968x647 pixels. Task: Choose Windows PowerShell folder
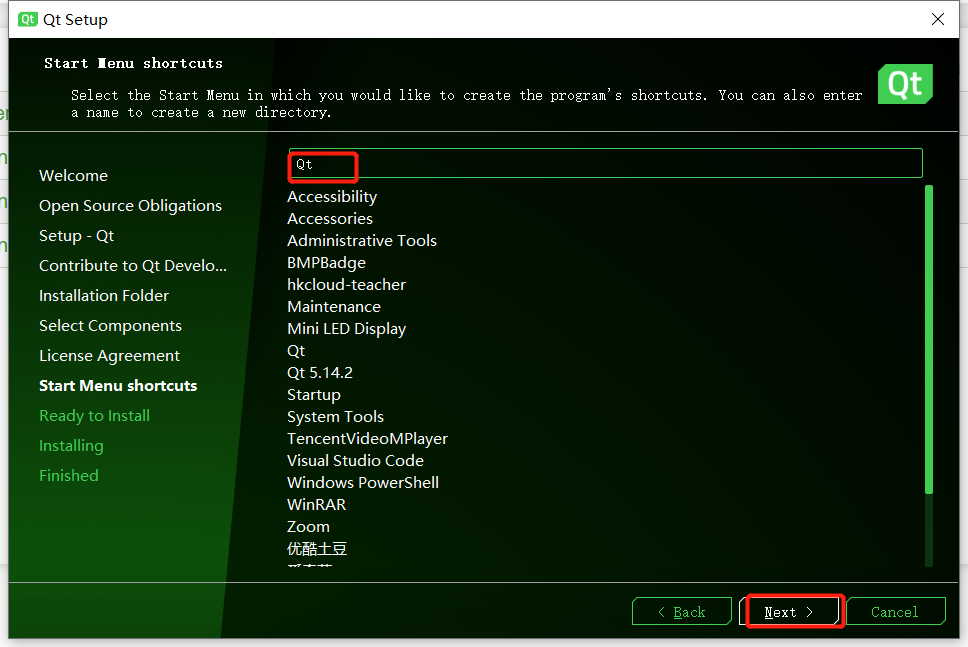(363, 483)
